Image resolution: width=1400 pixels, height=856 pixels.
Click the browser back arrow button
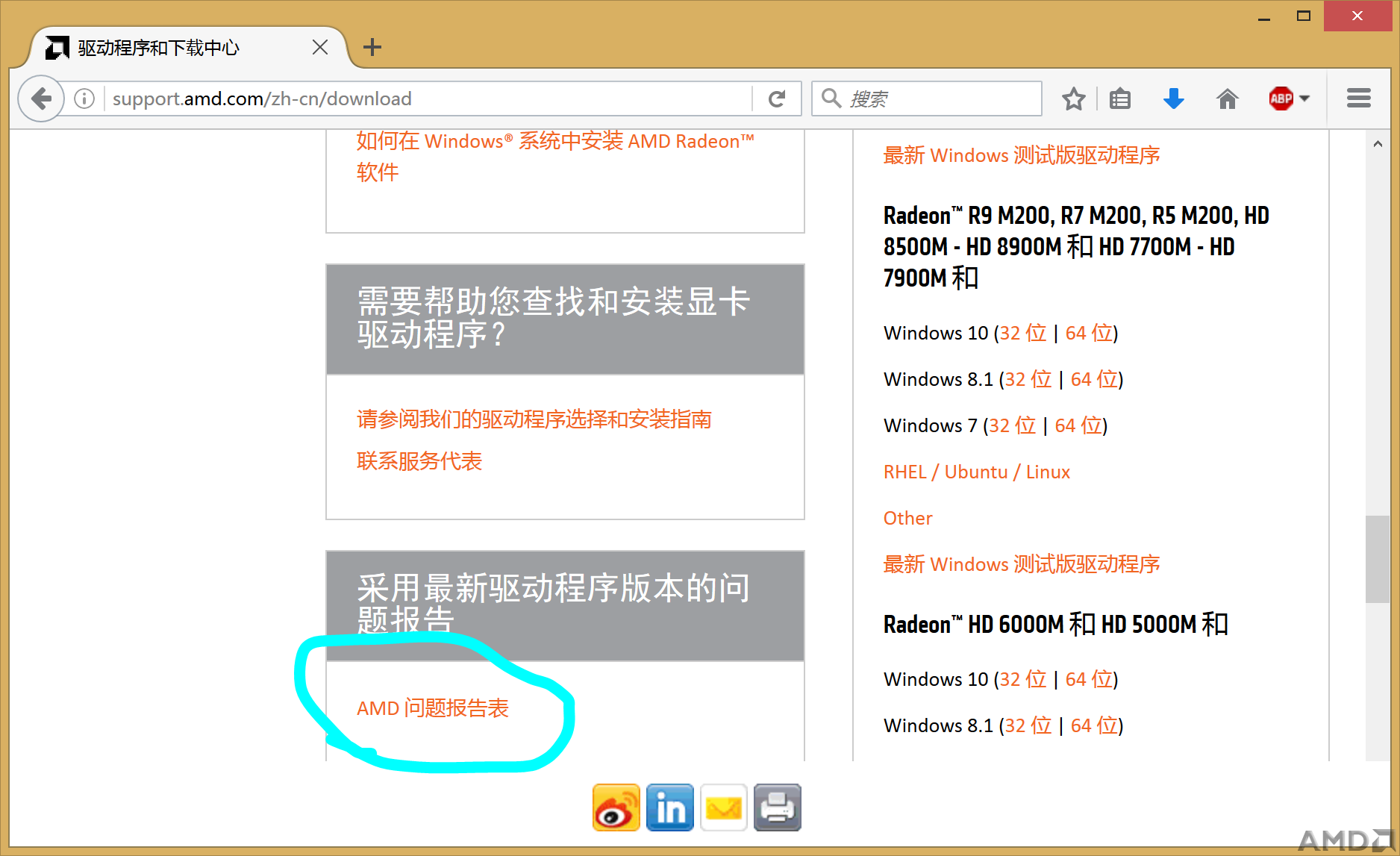click(x=41, y=99)
